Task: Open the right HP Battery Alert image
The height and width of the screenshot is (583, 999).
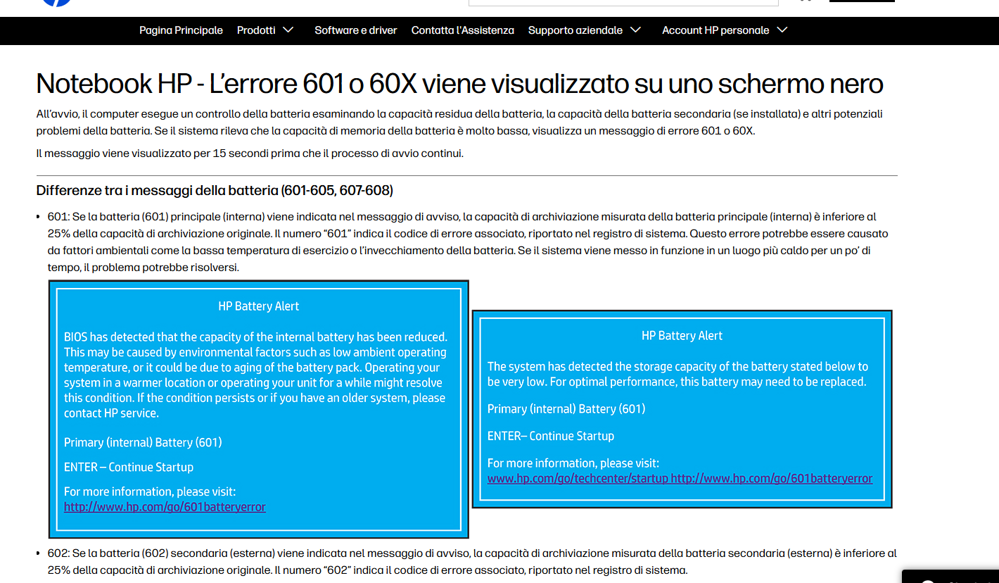Action: [x=682, y=409]
